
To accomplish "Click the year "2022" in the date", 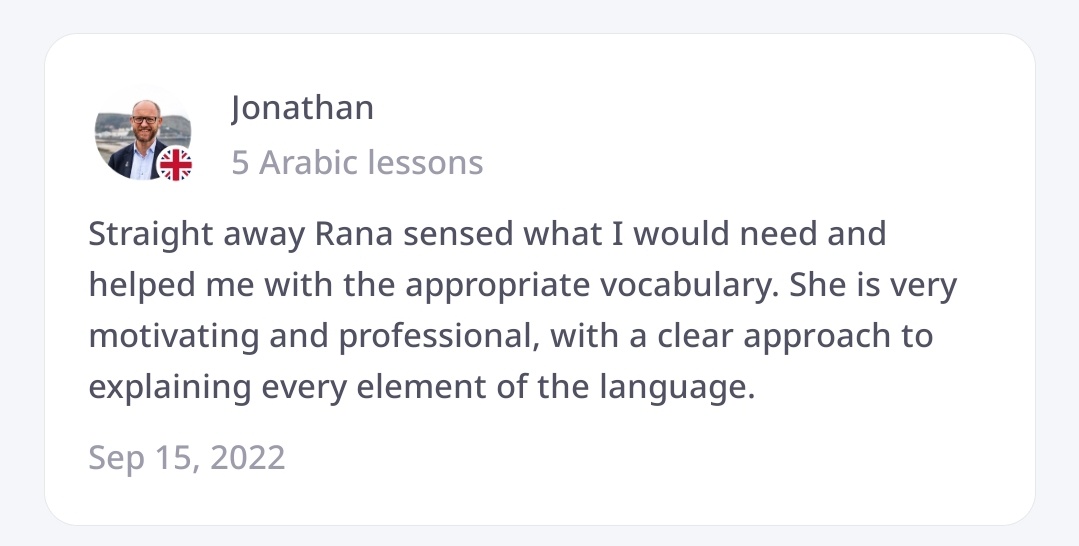I will pos(246,458).
